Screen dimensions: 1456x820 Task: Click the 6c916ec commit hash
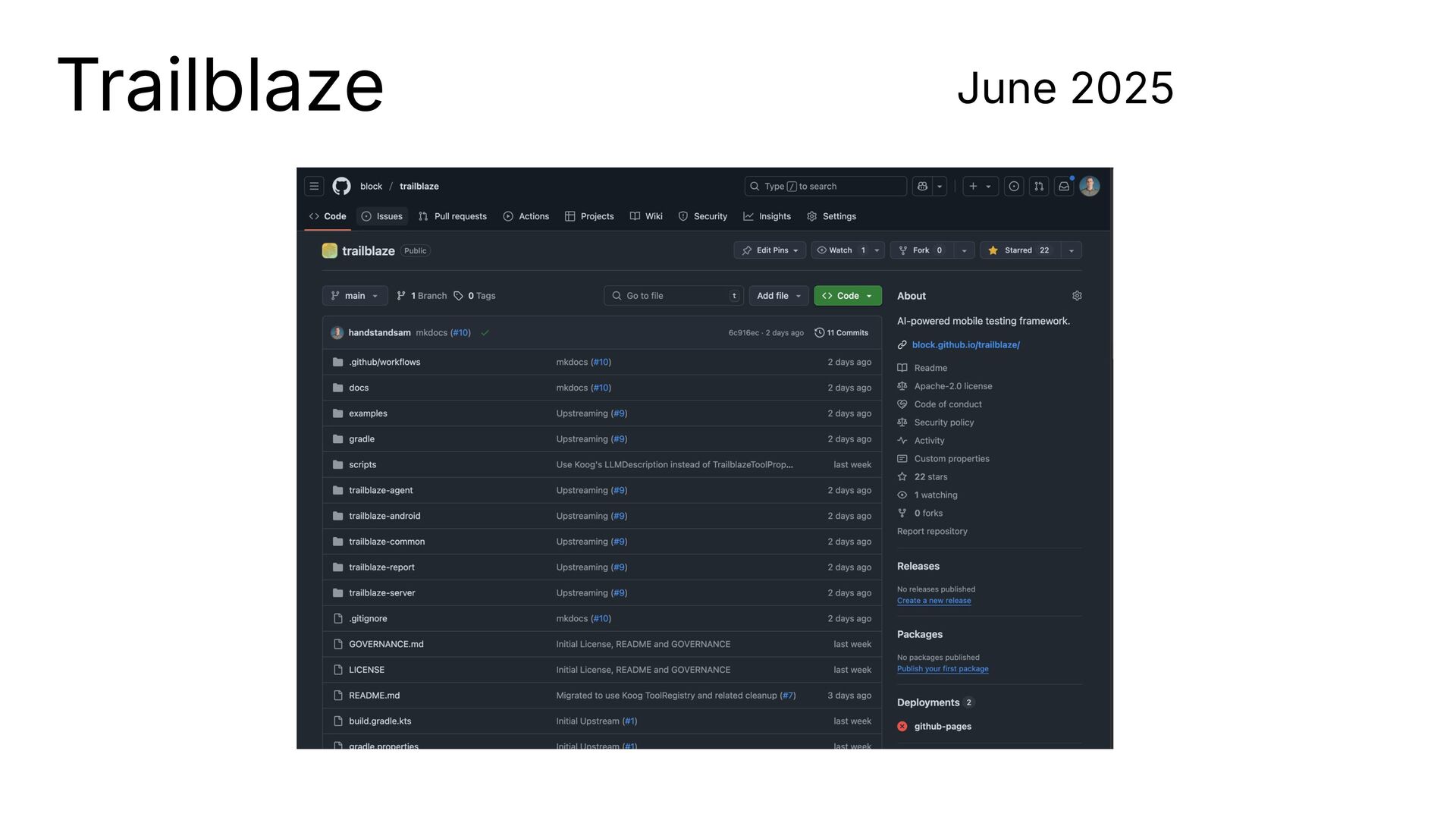point(743,333)
